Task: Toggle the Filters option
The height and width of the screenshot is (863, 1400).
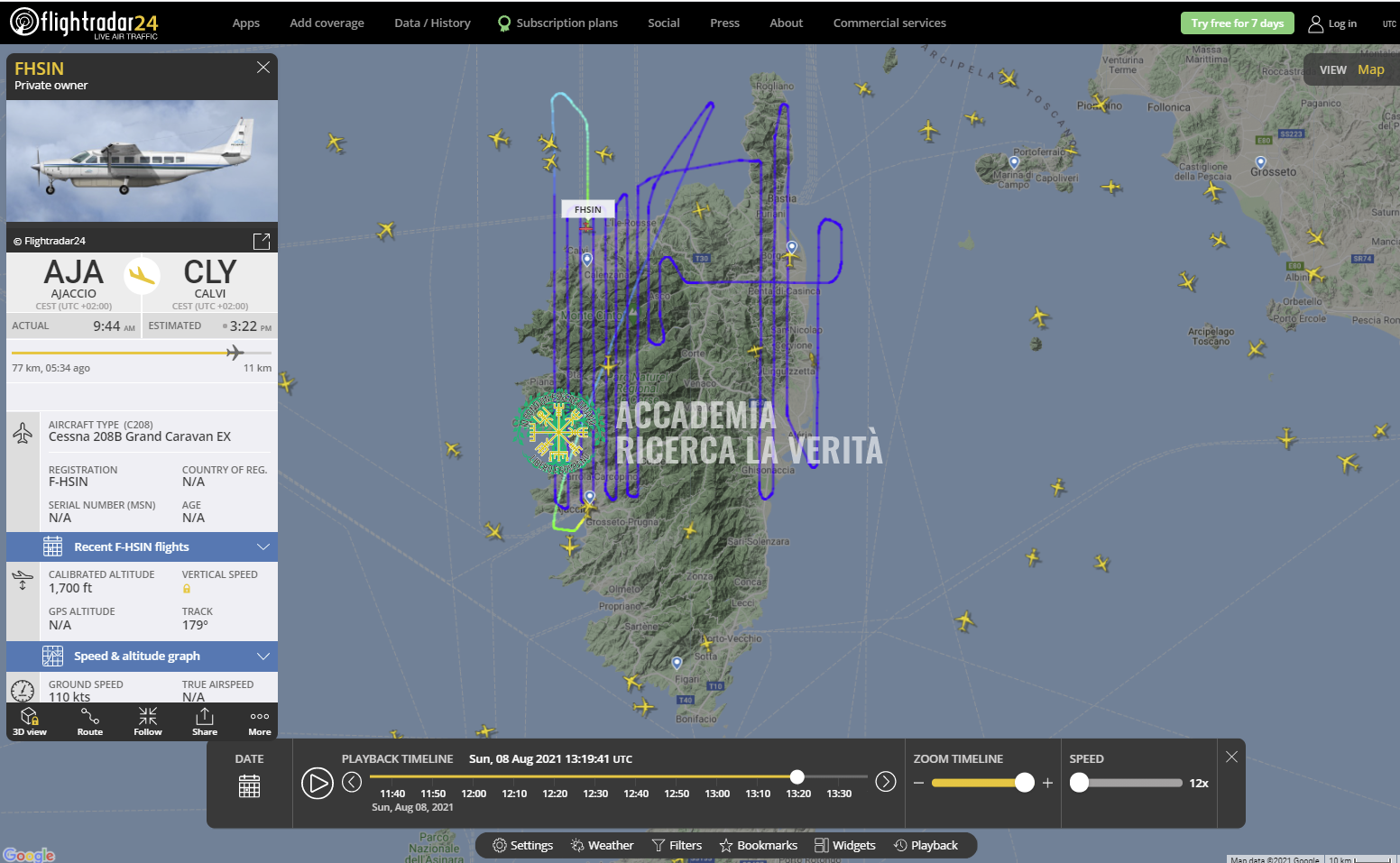Action: (x=677, y=845)
